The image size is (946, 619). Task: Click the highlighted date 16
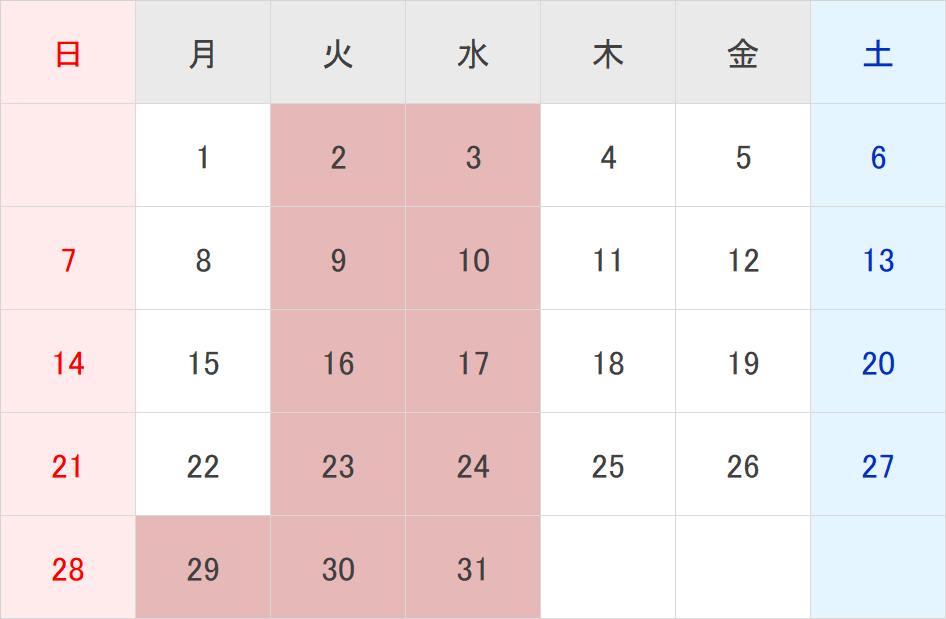point(338,364)
